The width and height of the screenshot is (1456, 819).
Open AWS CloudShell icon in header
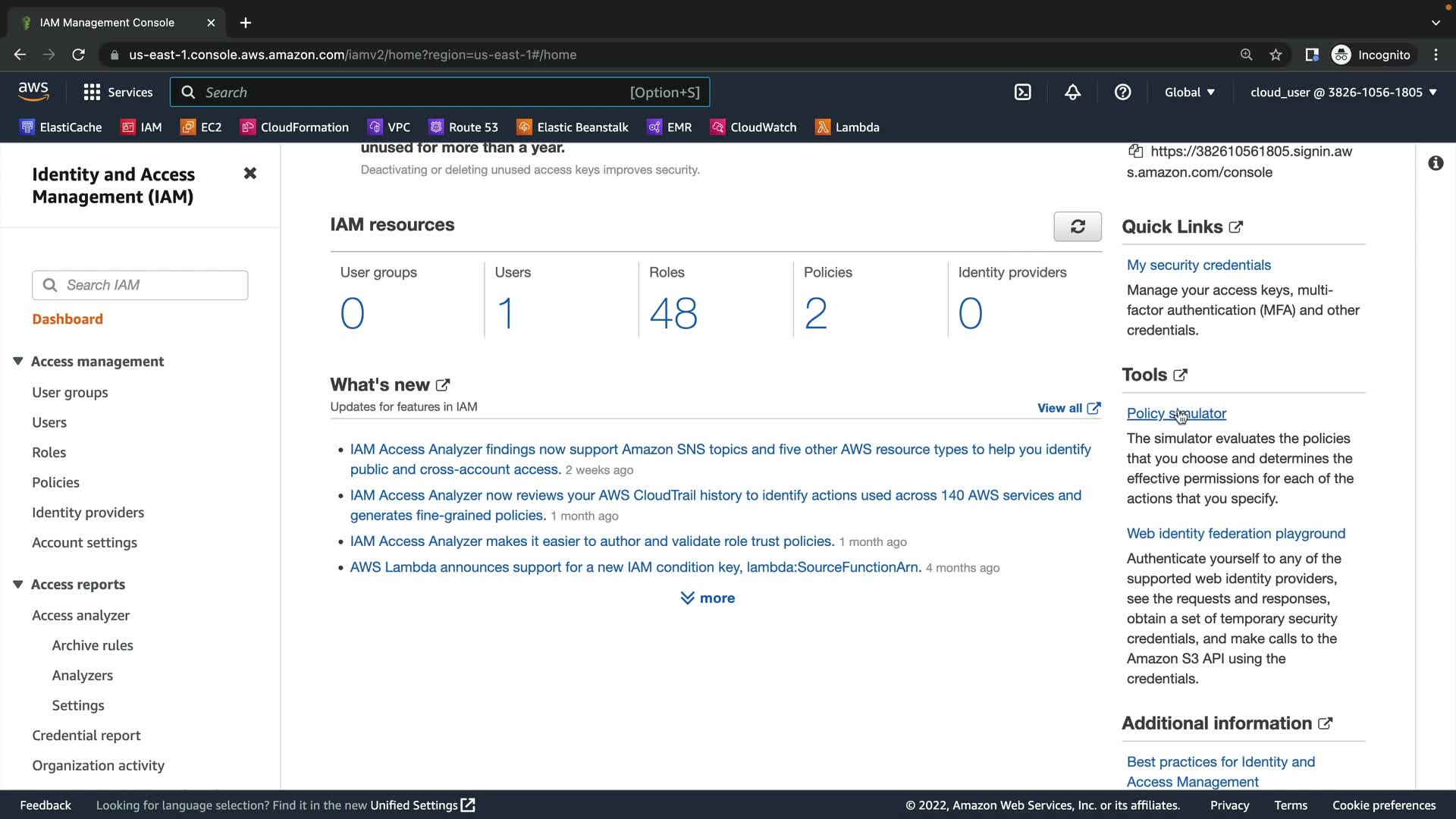1022,93
